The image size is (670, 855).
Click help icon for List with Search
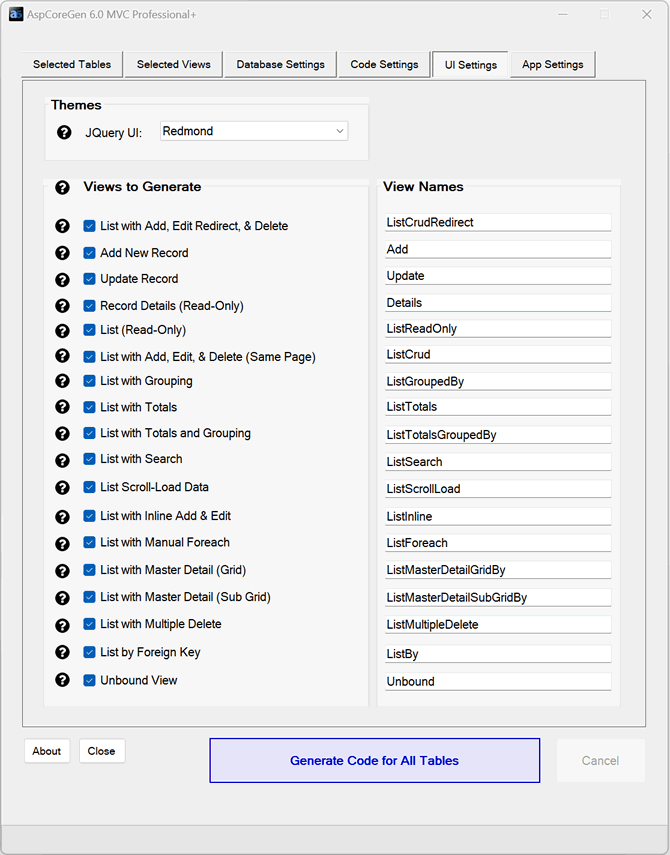click(x=63, y=460)
